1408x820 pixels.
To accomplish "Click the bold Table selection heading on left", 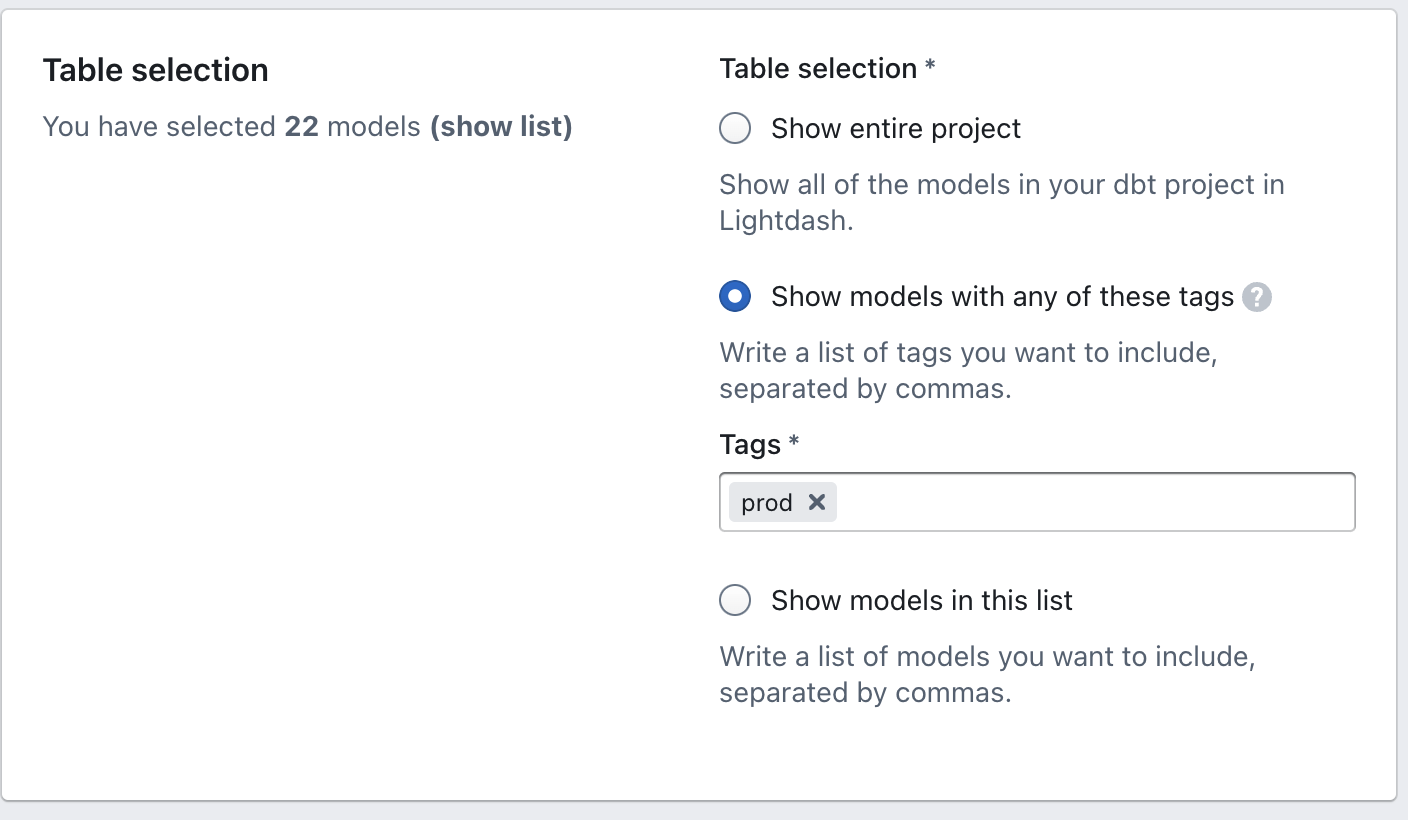I will [156, 70].
